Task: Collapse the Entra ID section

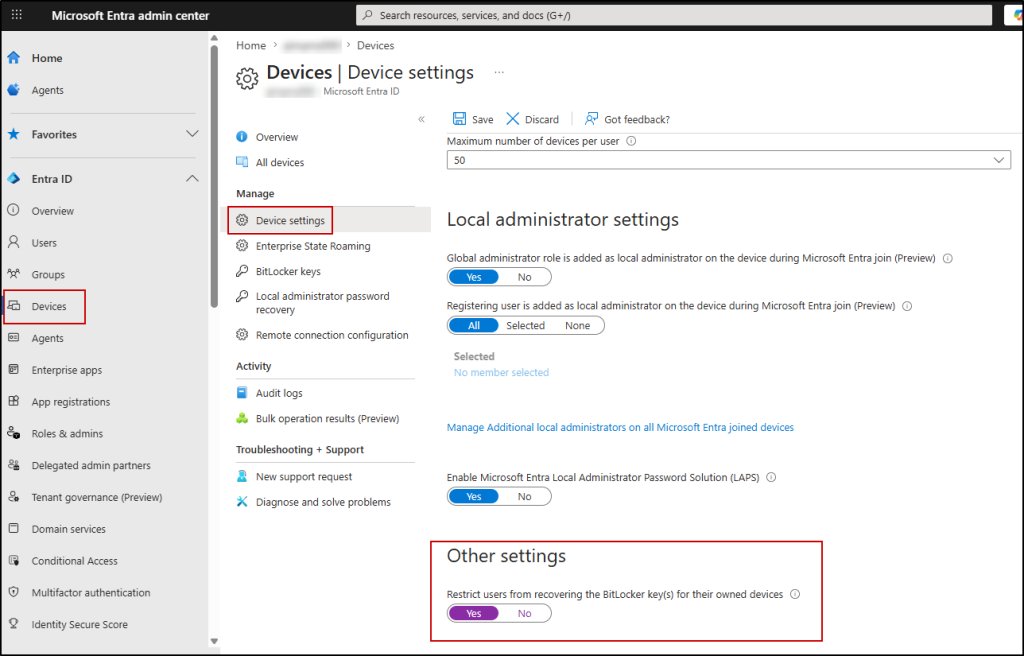Action: [191, 178]
